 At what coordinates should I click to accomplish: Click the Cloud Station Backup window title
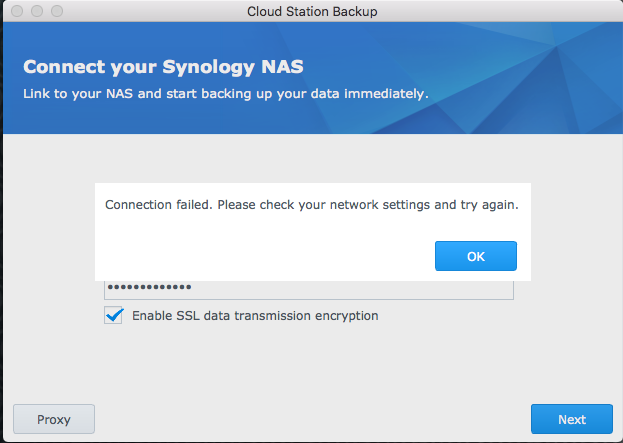click(x=311, y=11)
